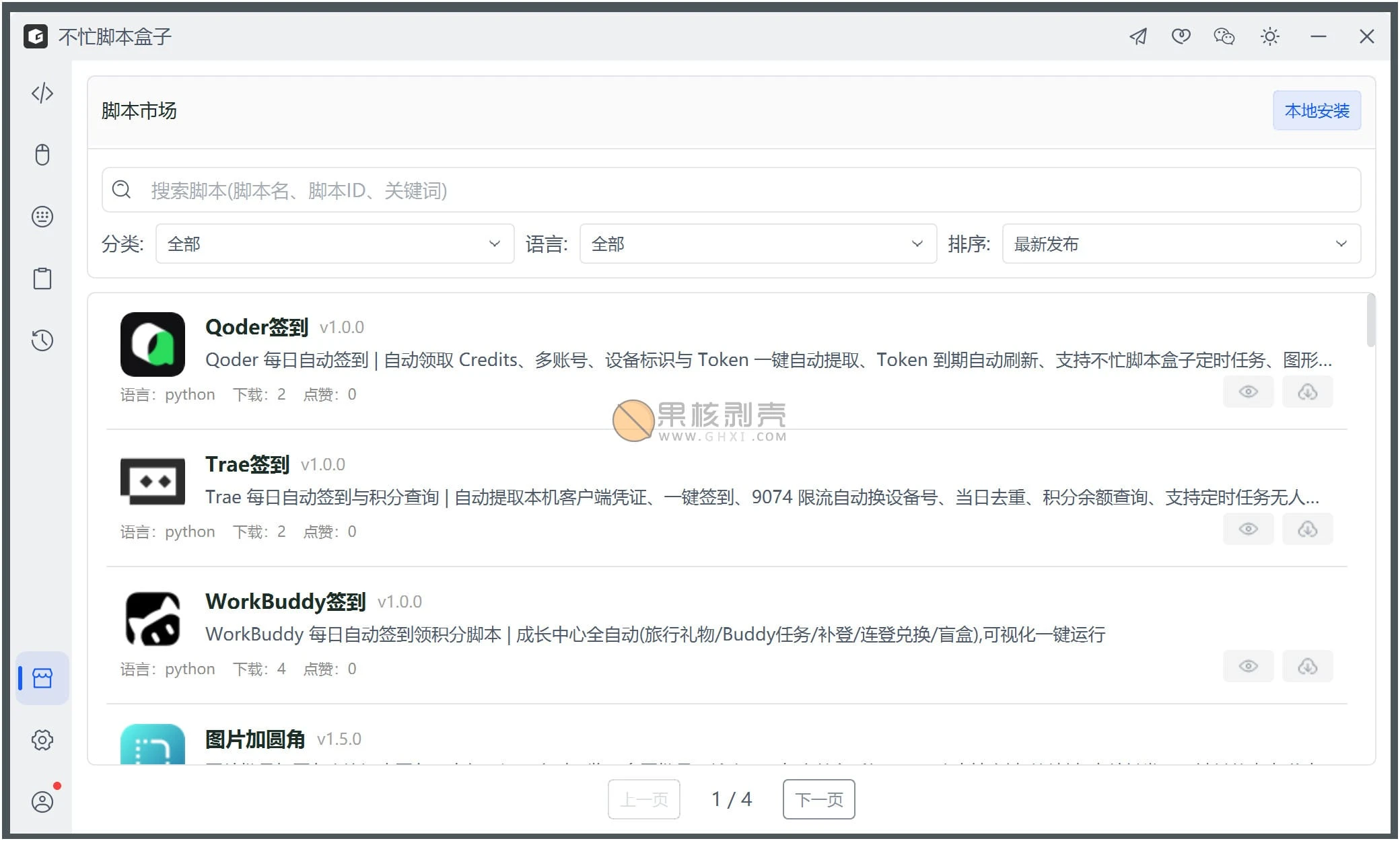This screenshot has width=1400, height=841.
Task: Download the Trae签到 script
Action: (x=1308, y=529)
